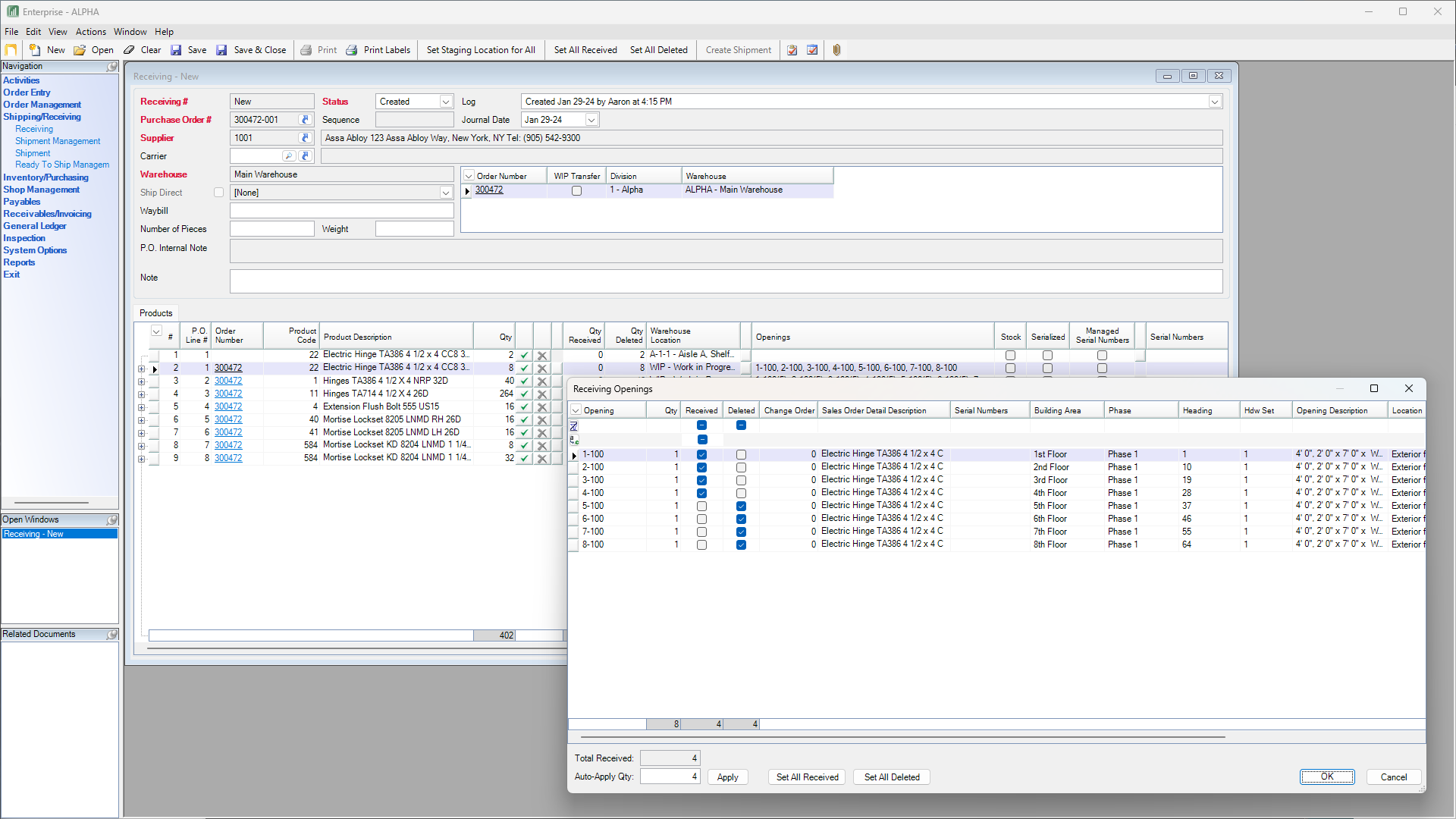Viewport: 1456px width, 819px height.
Task: Enable the Ship Direct checkbox
Action: 218,193
